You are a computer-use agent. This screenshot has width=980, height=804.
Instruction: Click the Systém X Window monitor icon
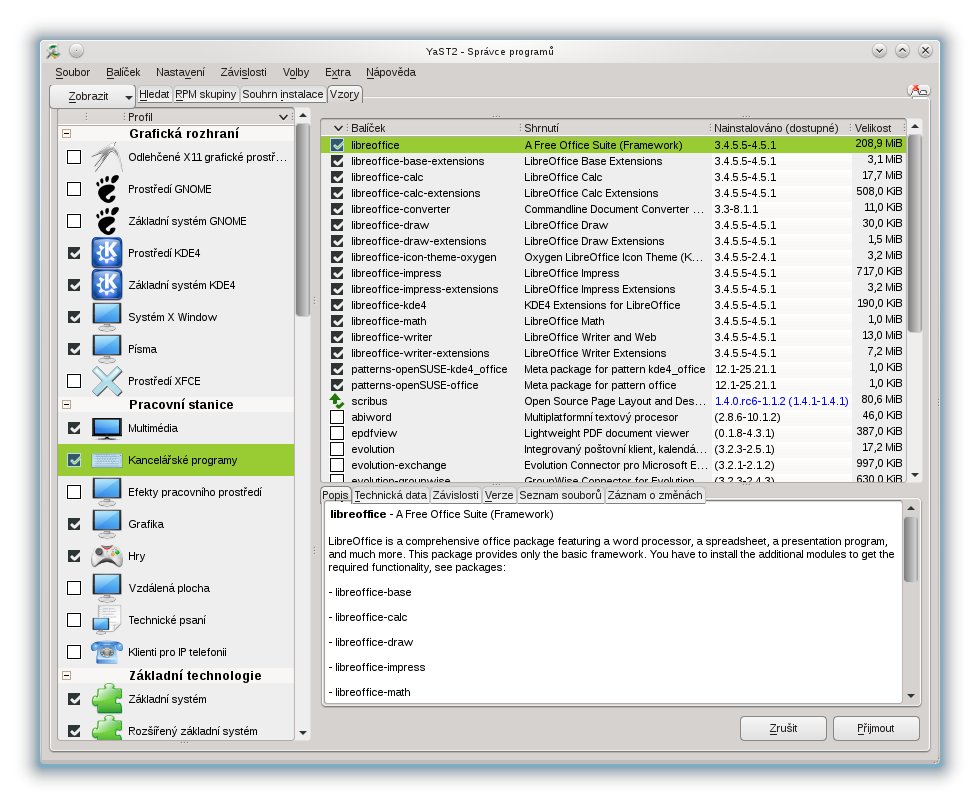click(107, 317)
